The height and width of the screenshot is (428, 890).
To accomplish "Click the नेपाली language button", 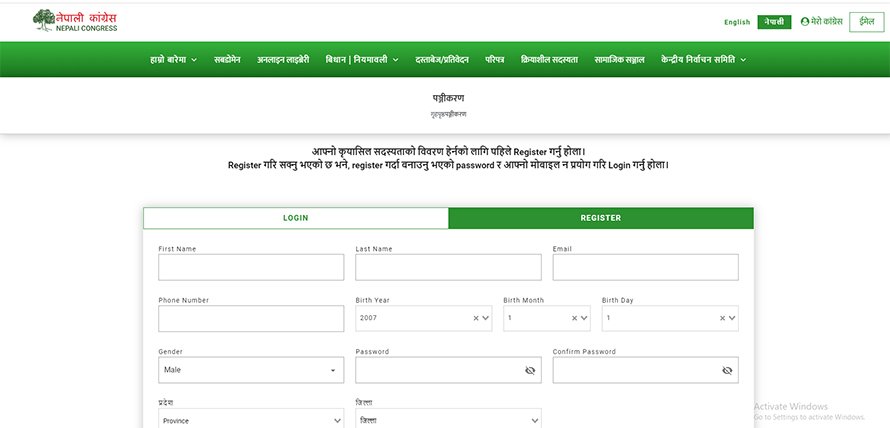I will click(x=773, y=22).
